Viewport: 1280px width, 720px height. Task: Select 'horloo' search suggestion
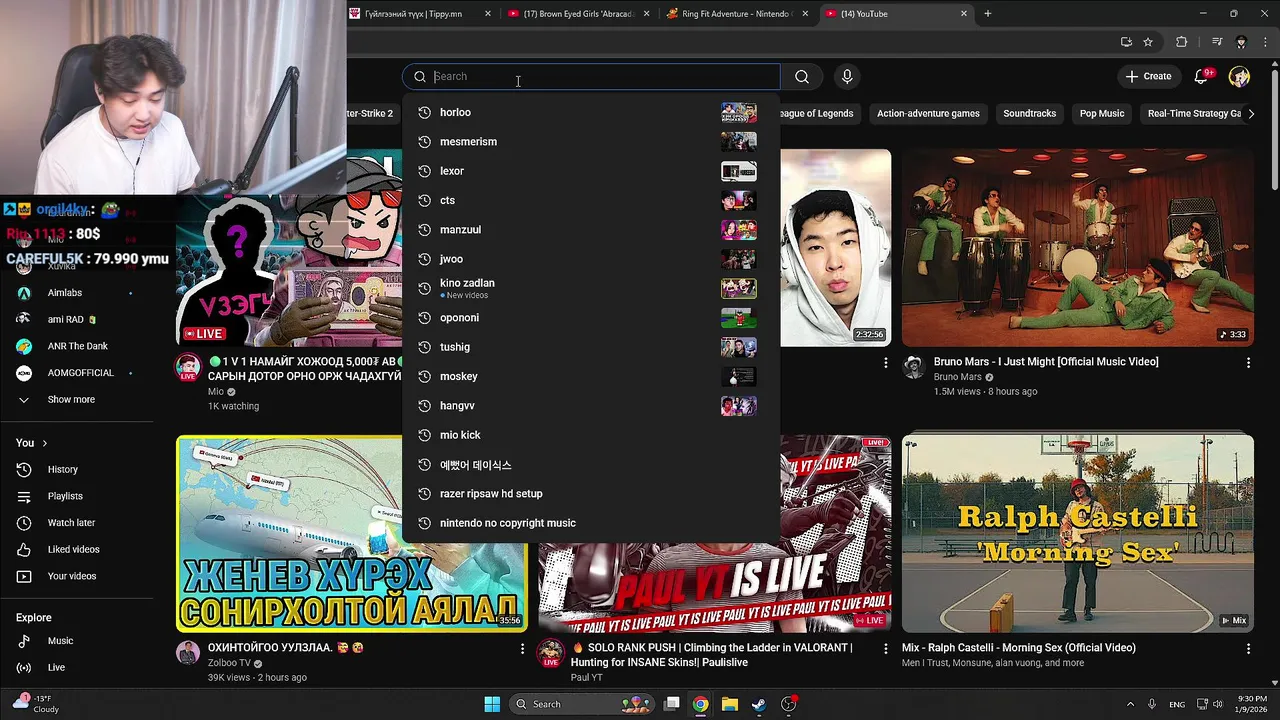[591, 112]
